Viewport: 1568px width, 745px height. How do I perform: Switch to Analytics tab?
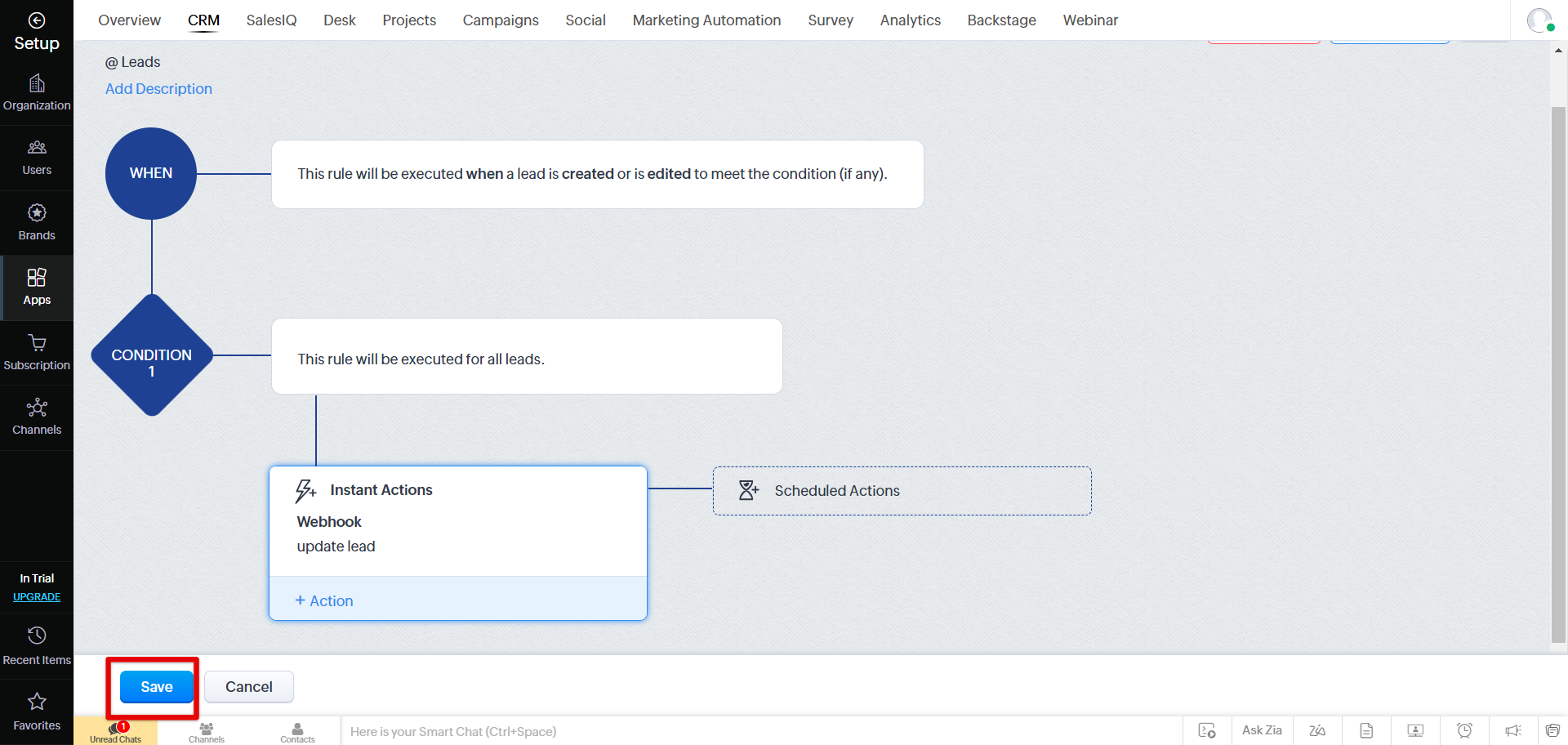[910, 20]
